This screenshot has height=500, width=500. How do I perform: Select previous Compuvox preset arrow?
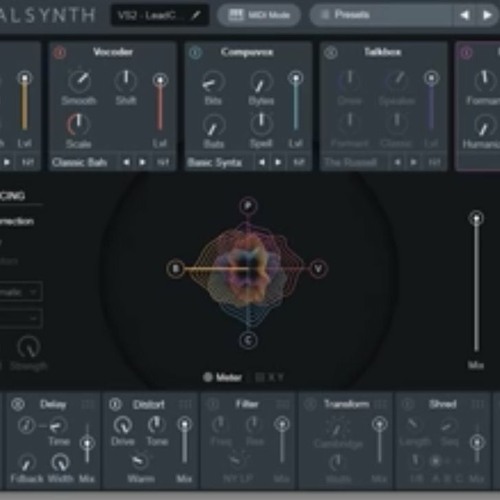(262, 162)
